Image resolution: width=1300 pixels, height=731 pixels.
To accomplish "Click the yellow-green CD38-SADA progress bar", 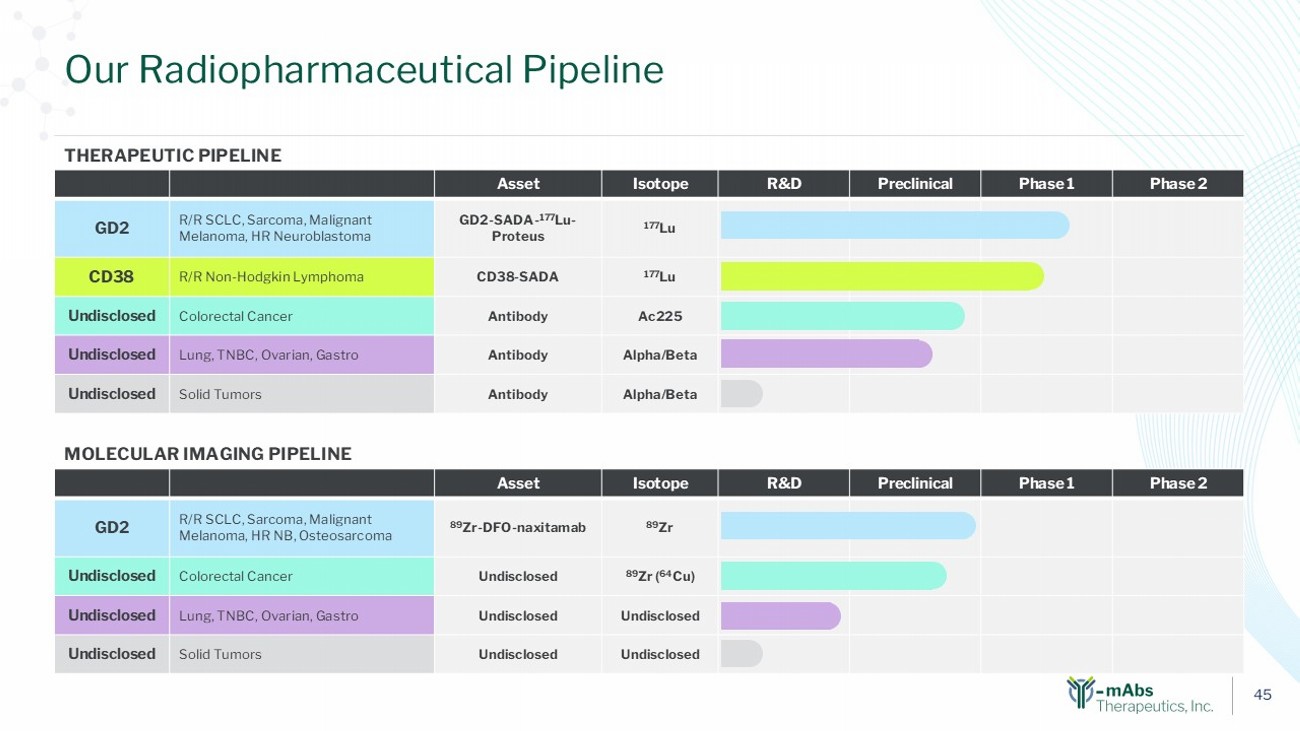I will click(881, 276).
